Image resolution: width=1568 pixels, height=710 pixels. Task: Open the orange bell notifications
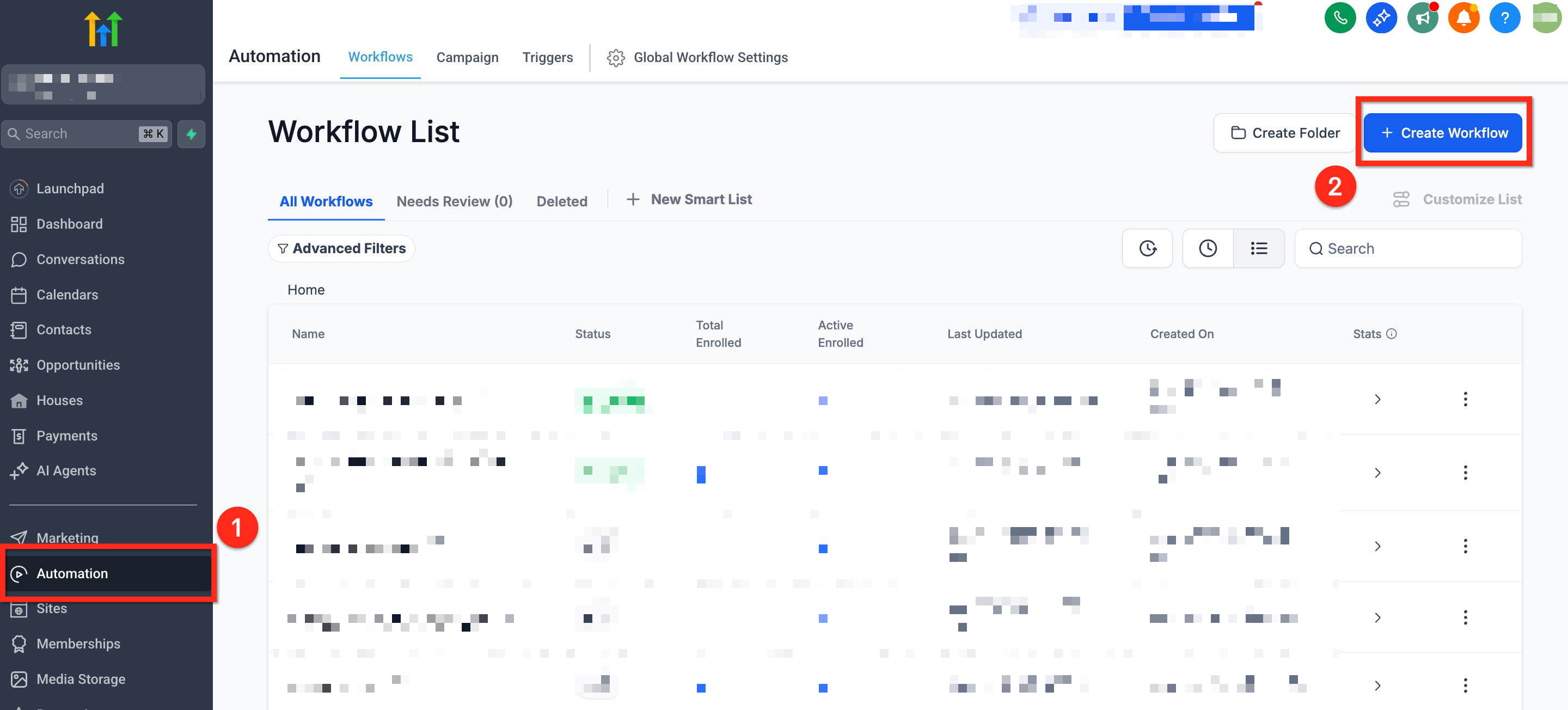(x=1463, y=17)
